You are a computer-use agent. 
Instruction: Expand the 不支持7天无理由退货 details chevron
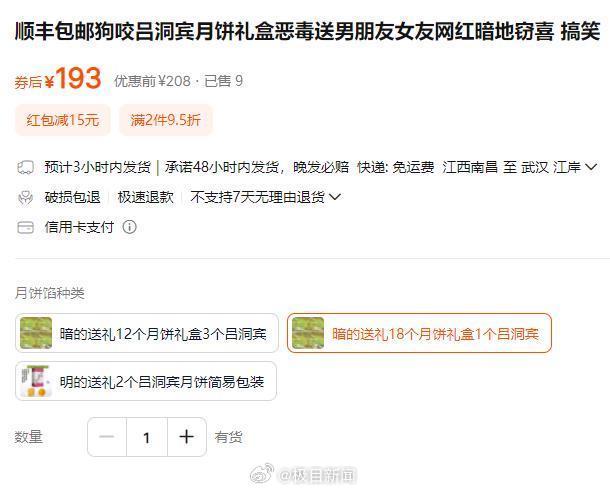335,197
